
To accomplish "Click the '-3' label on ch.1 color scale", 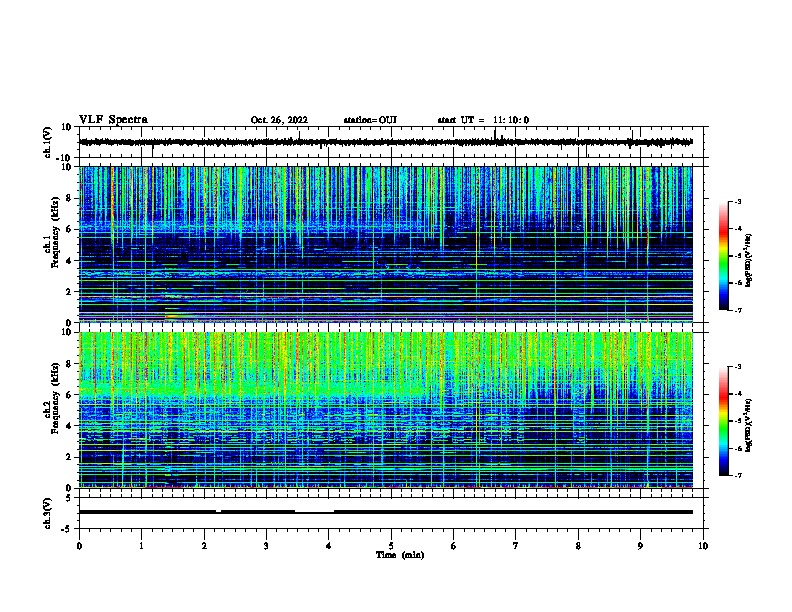I will click(737, 201).
